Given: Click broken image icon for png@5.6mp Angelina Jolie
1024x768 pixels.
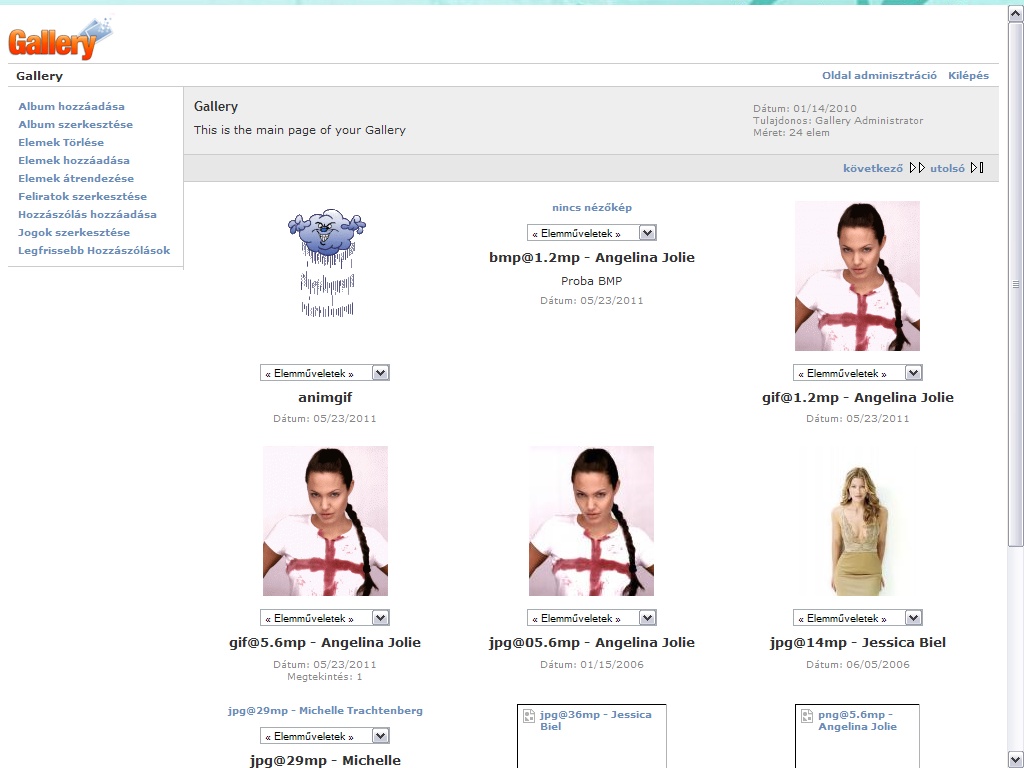Looking at the screenshot, I should (x=807, y=716).
